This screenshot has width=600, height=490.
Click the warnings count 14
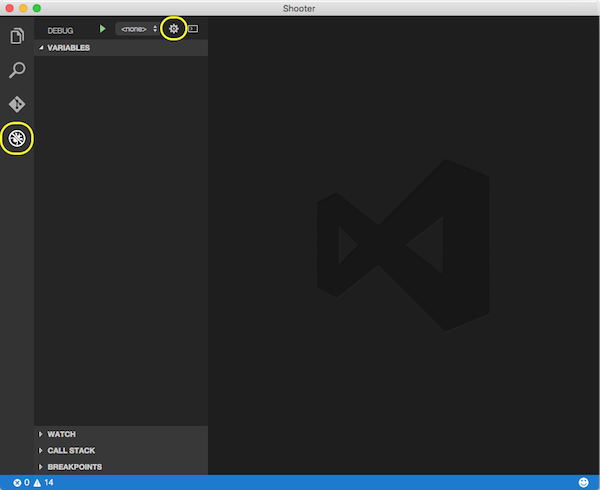click(43, 483)
